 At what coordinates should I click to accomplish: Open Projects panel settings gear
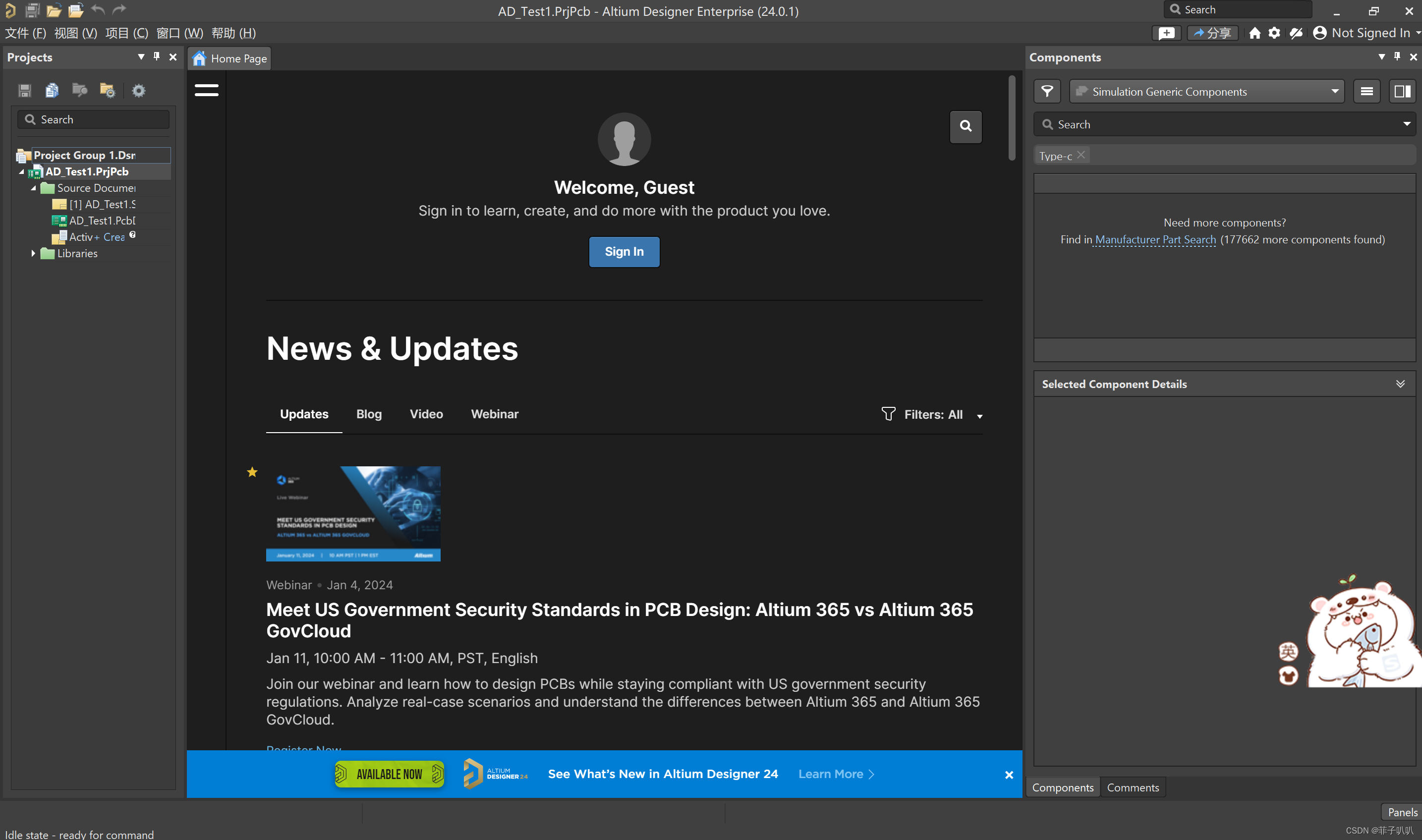(139, 91)
